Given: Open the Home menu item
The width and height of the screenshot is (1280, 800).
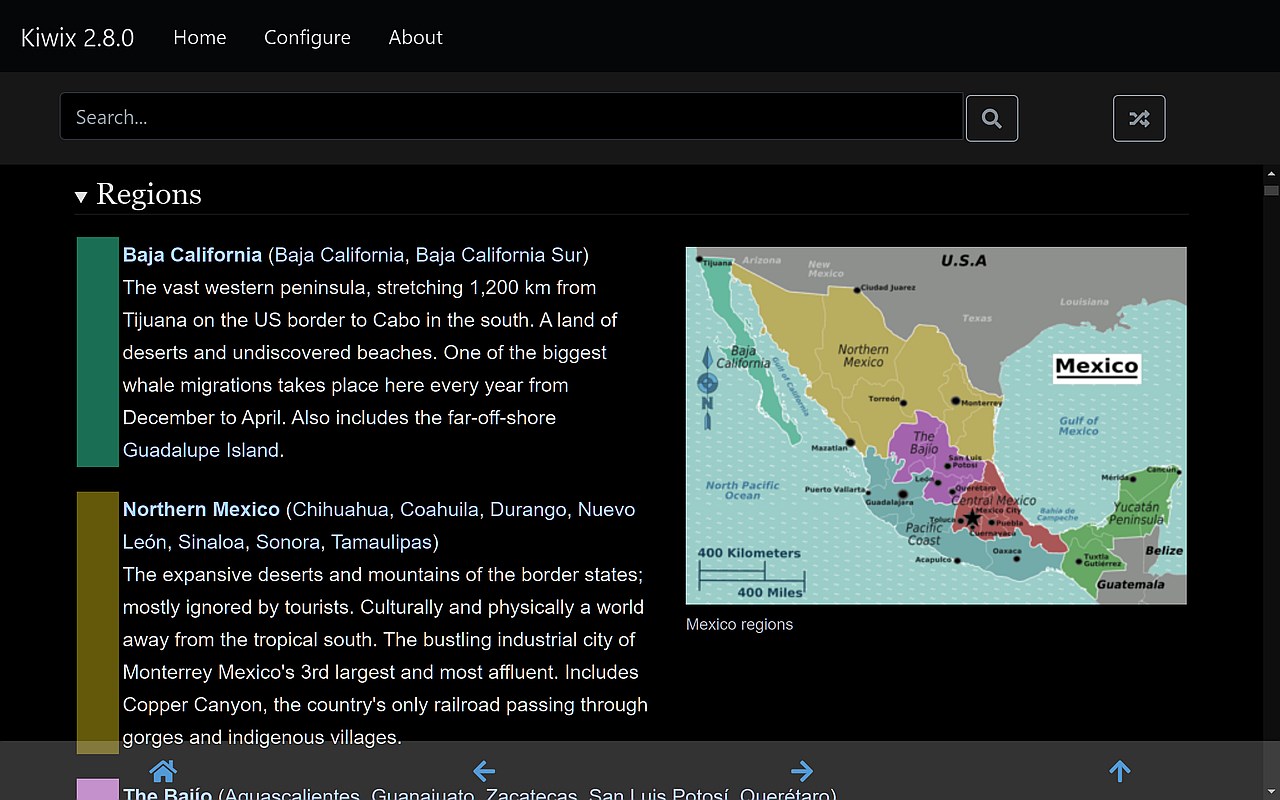Looking at the screenshot, I should [x=200, y=37].
